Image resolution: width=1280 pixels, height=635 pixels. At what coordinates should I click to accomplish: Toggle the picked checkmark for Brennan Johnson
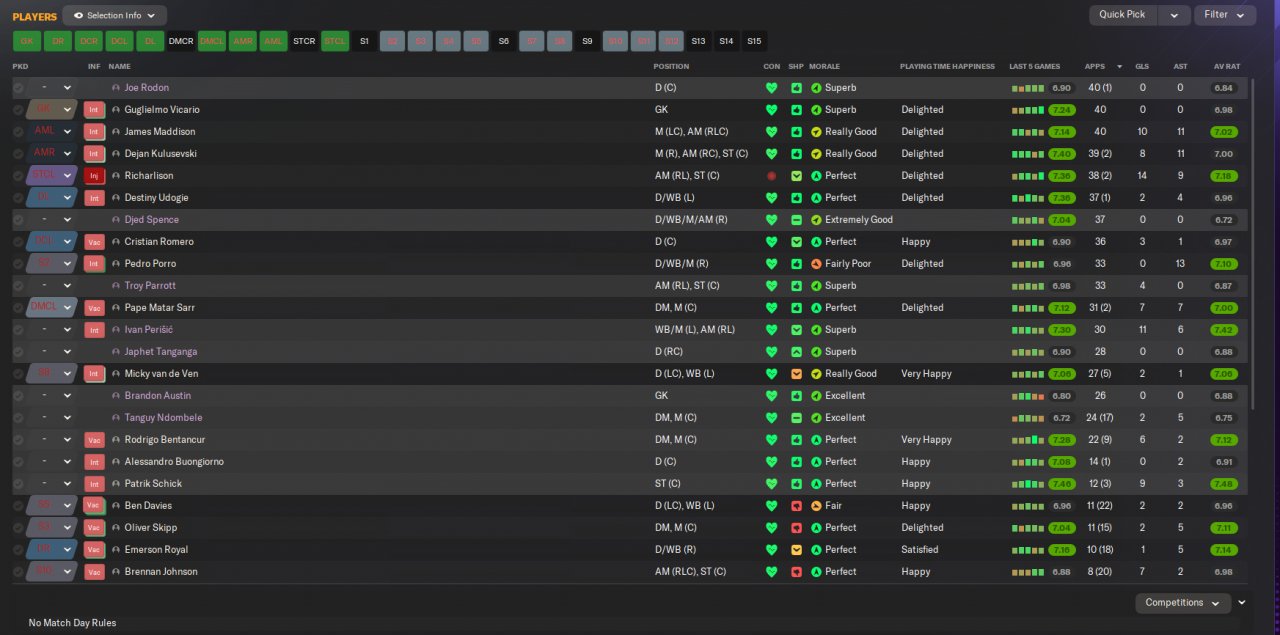[18, 572]
